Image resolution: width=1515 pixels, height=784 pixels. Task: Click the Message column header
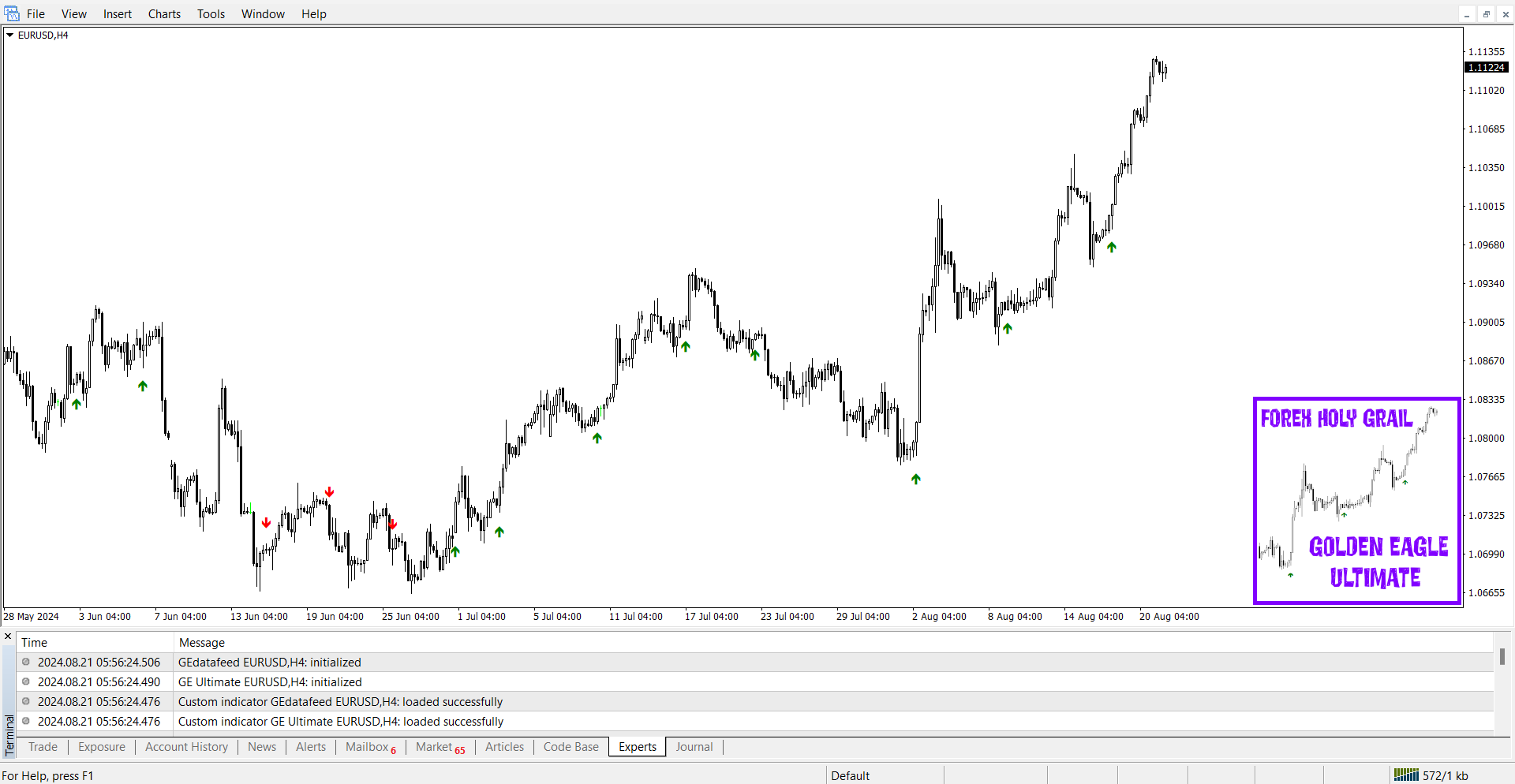tap(202, 643)
